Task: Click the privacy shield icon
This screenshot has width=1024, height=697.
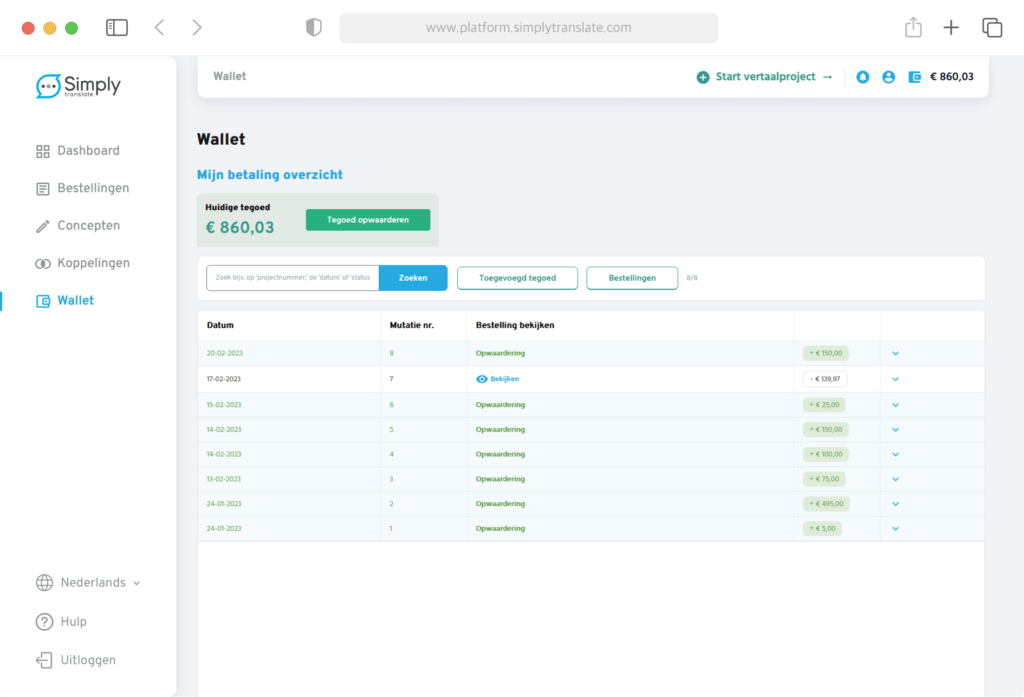Action: click(x=314, y=28)
